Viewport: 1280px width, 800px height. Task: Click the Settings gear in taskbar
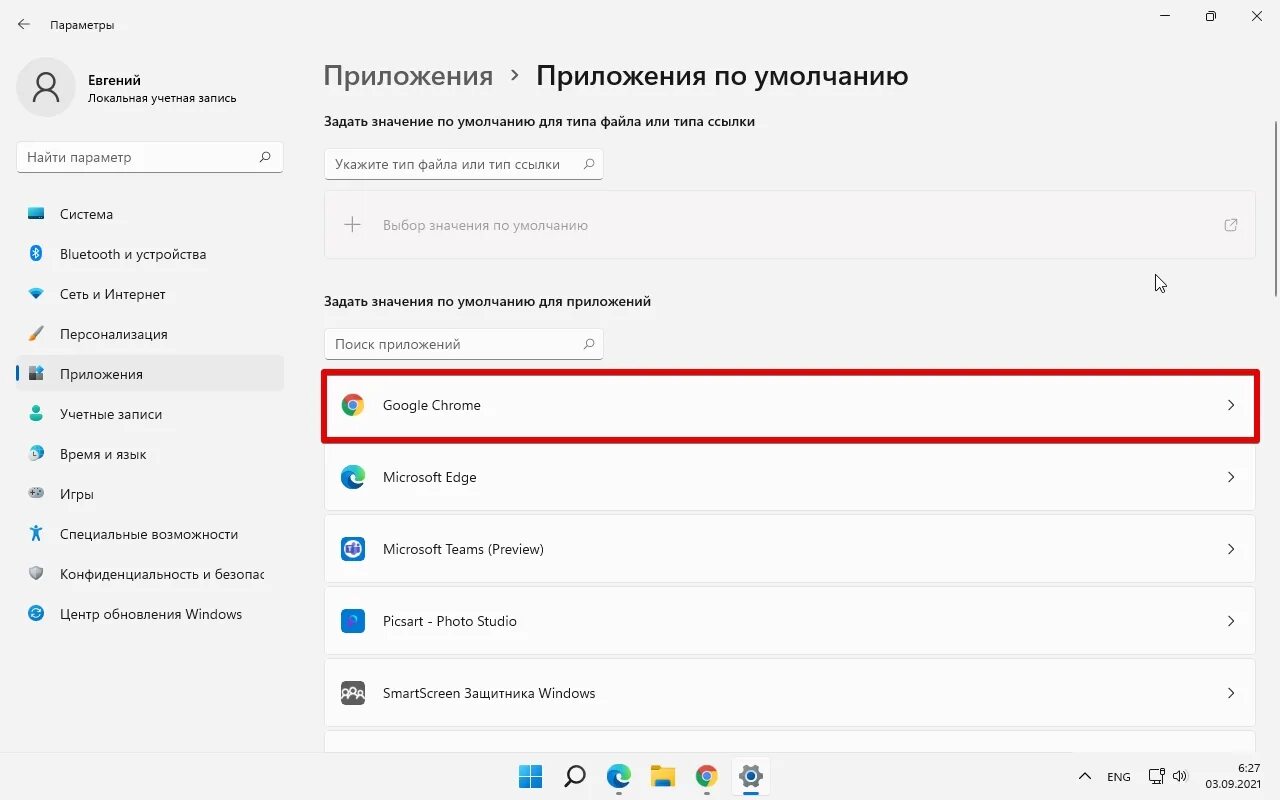[x=751, y=776]
